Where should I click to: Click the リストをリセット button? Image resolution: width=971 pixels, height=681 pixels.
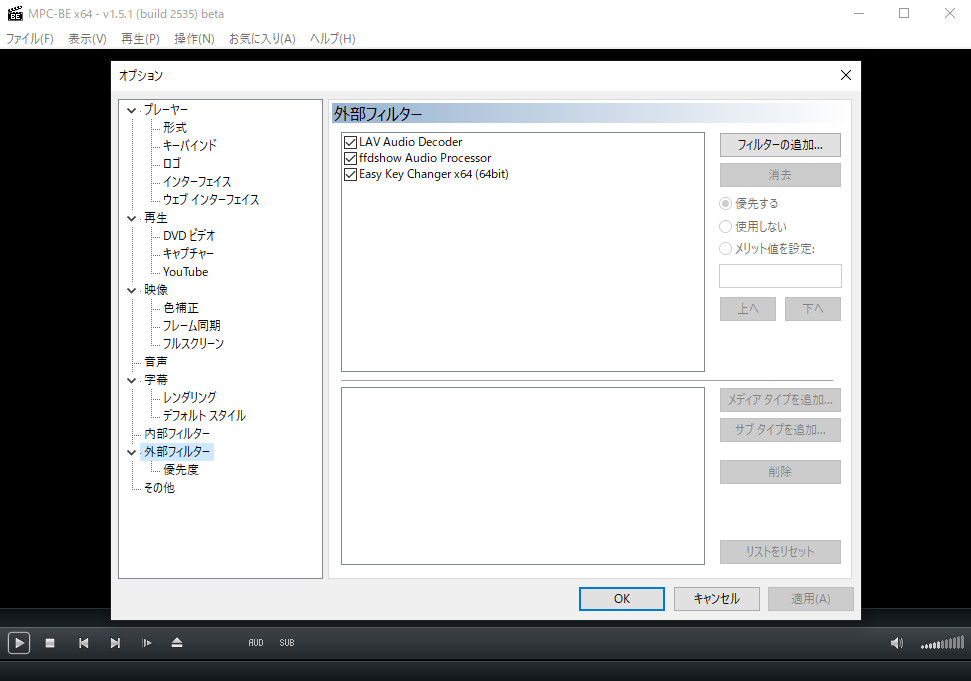780,552
